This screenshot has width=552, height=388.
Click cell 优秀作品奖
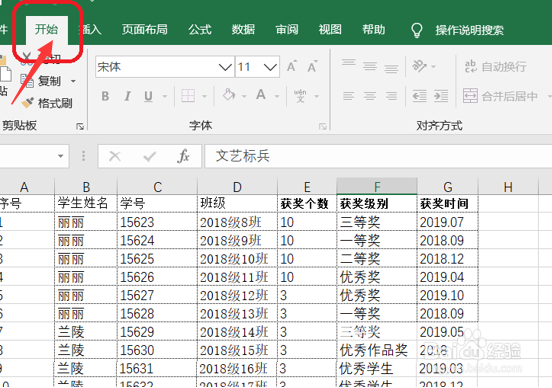pyautogui.click(x=377, y=350)
